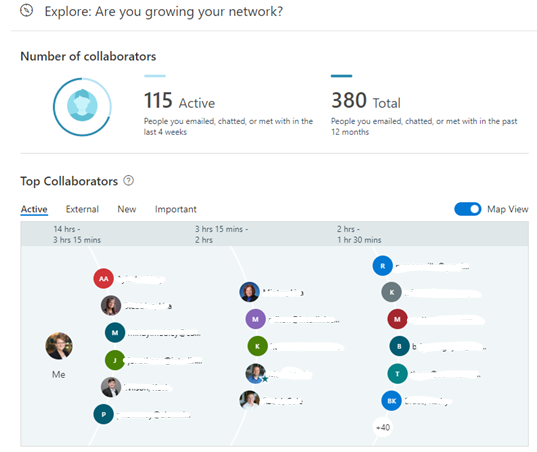The image size is (537, 452).
Task: Switch to the External tab
Action: click(82, 209)
